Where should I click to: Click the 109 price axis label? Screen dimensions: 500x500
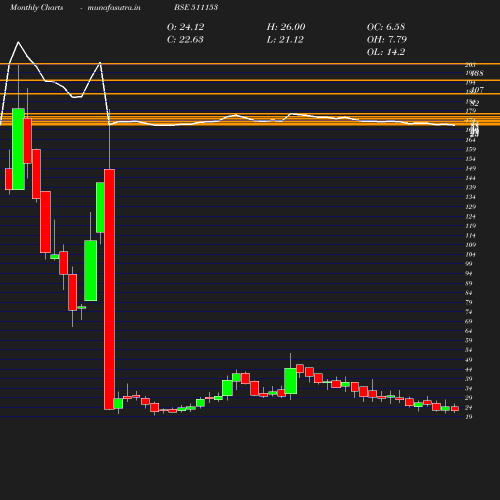click(470, 245)
